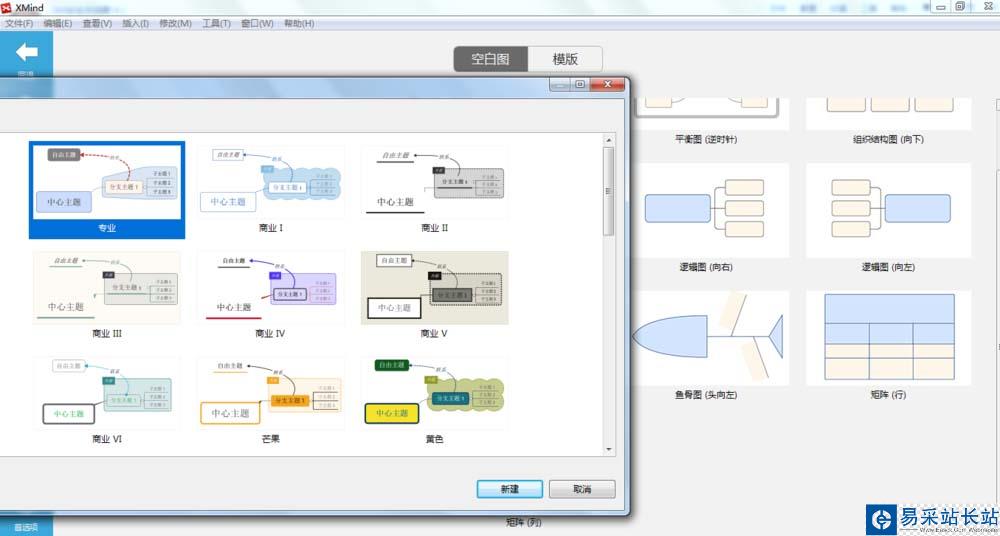Pick the 商业 V theme thumbnail
This screenshot has height=536, width=1000.
point(434,288)
